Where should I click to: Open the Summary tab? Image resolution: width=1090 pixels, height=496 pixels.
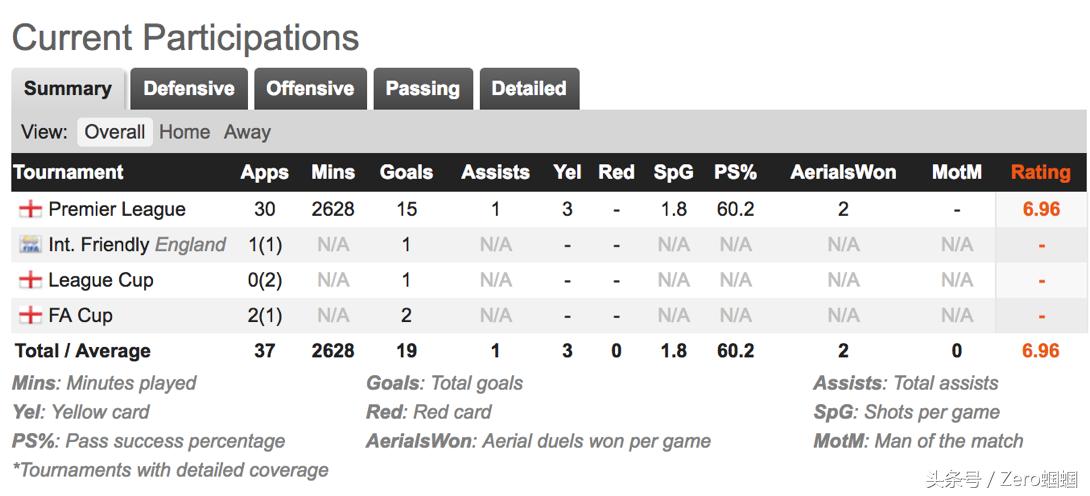tap(67, 88)
